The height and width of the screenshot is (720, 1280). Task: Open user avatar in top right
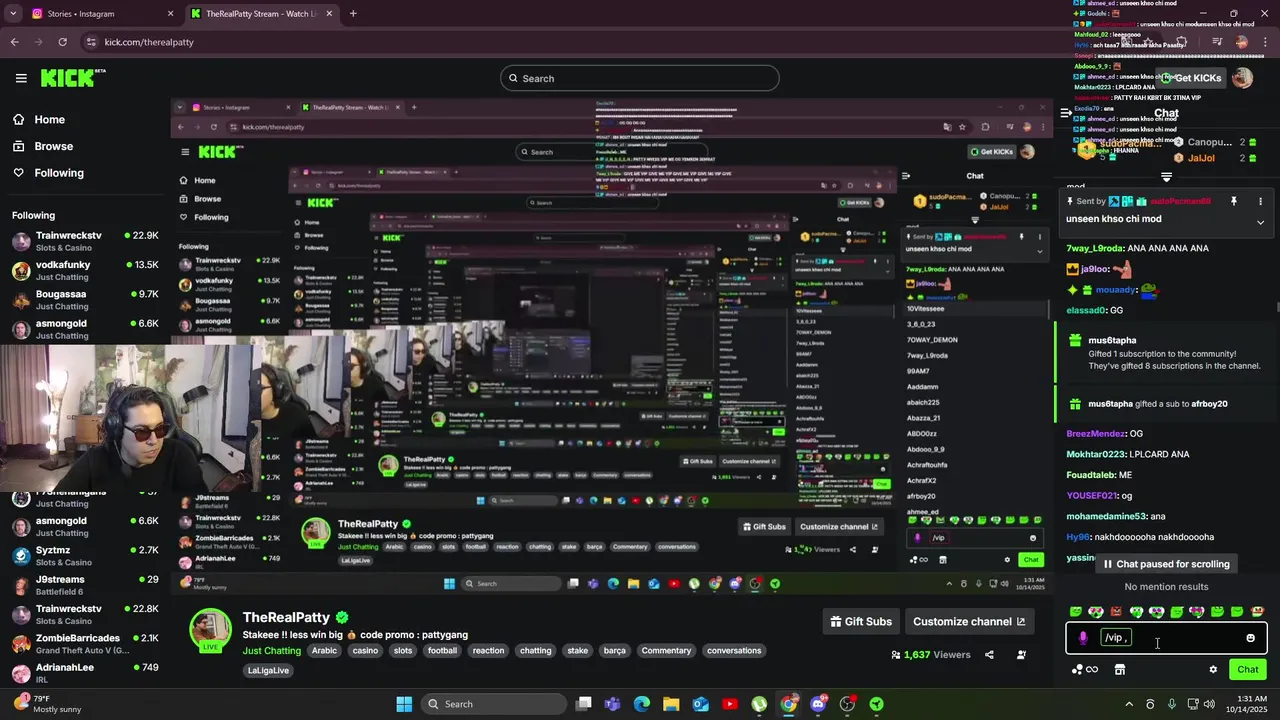1242,78
